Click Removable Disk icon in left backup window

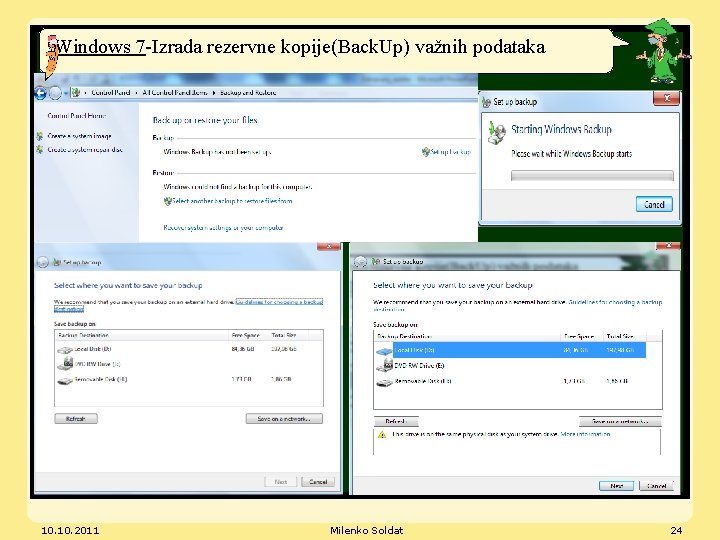tap(65, 380)
